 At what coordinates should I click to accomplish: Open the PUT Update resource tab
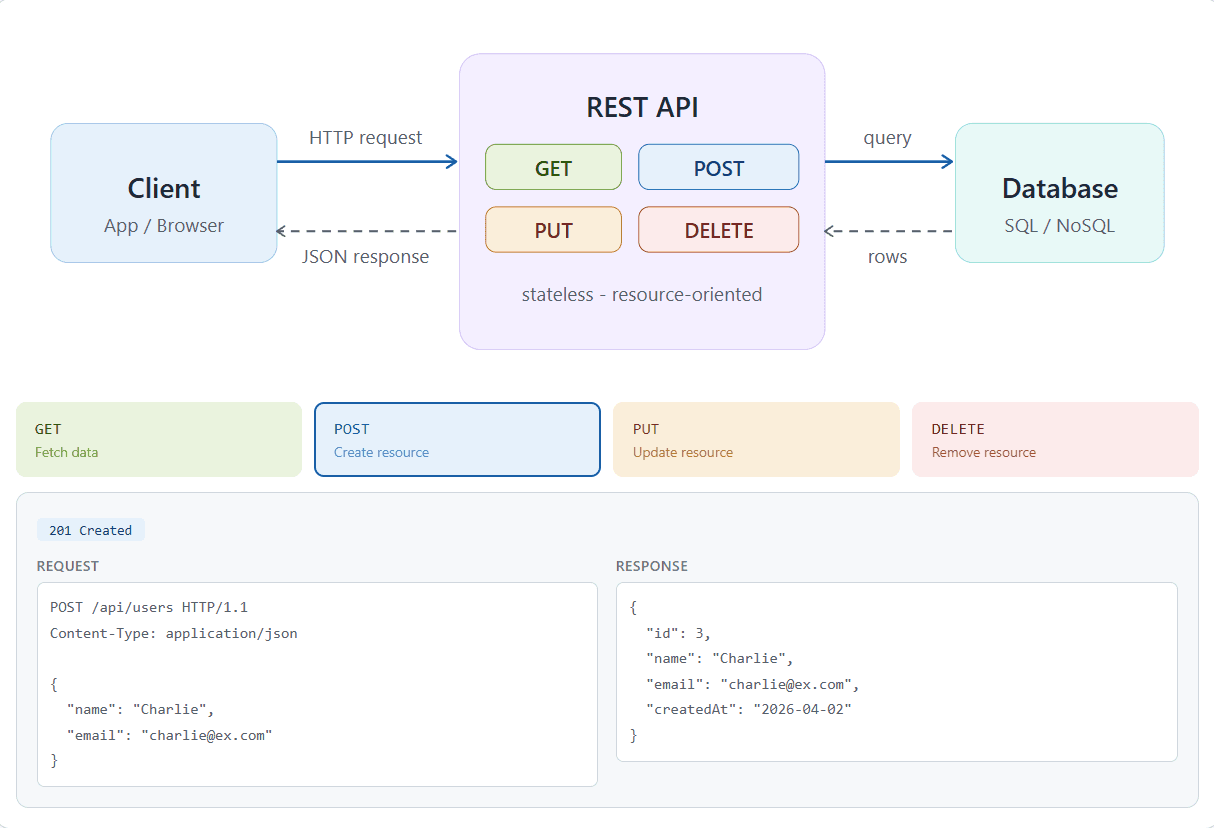point(755,440)
